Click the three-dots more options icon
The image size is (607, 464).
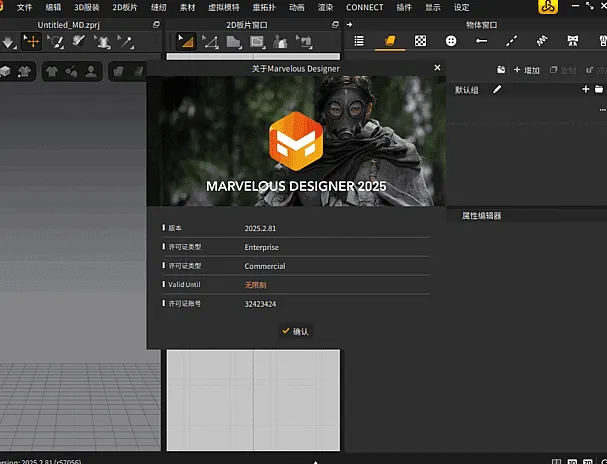click(x=602, y=110)
